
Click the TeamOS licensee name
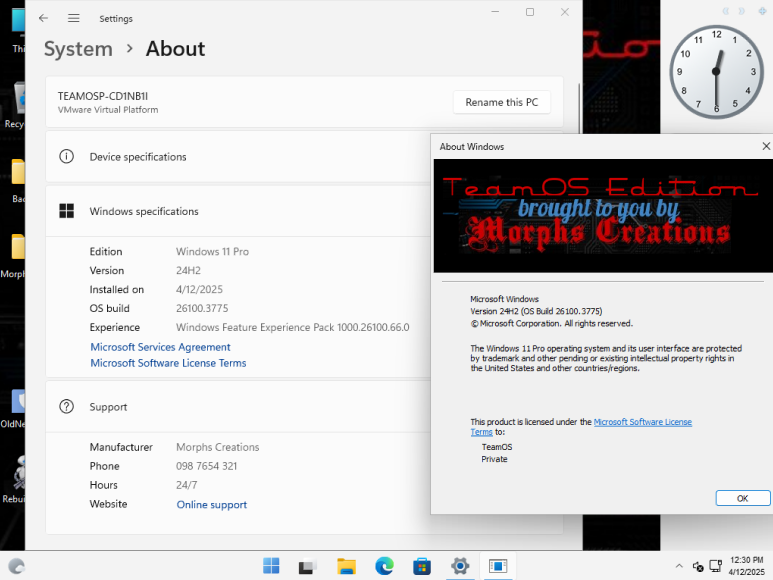(x=497, y=447)
